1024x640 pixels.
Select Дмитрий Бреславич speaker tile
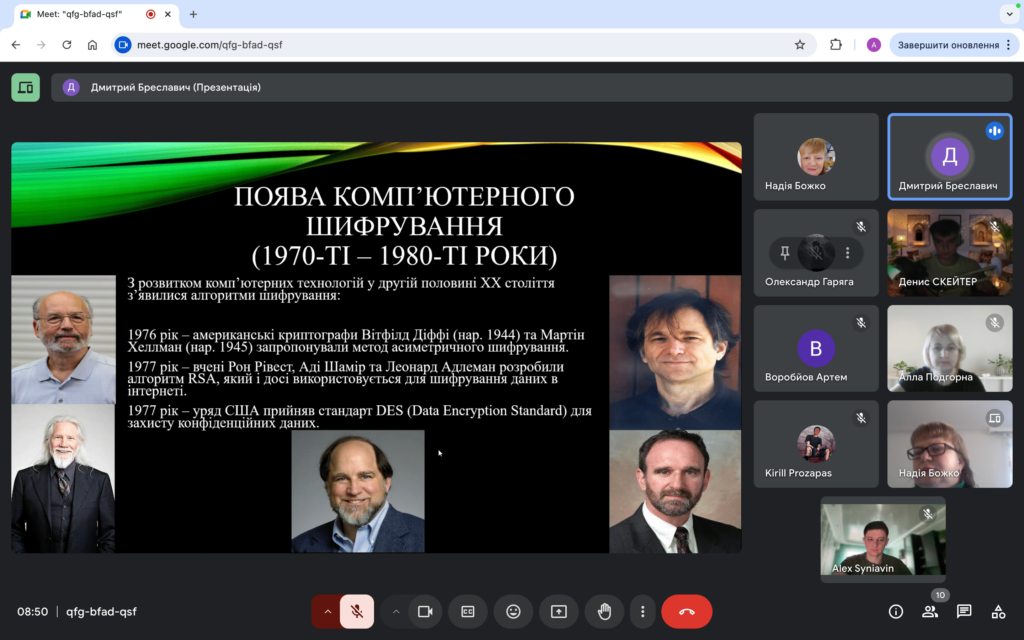[950, 157]
